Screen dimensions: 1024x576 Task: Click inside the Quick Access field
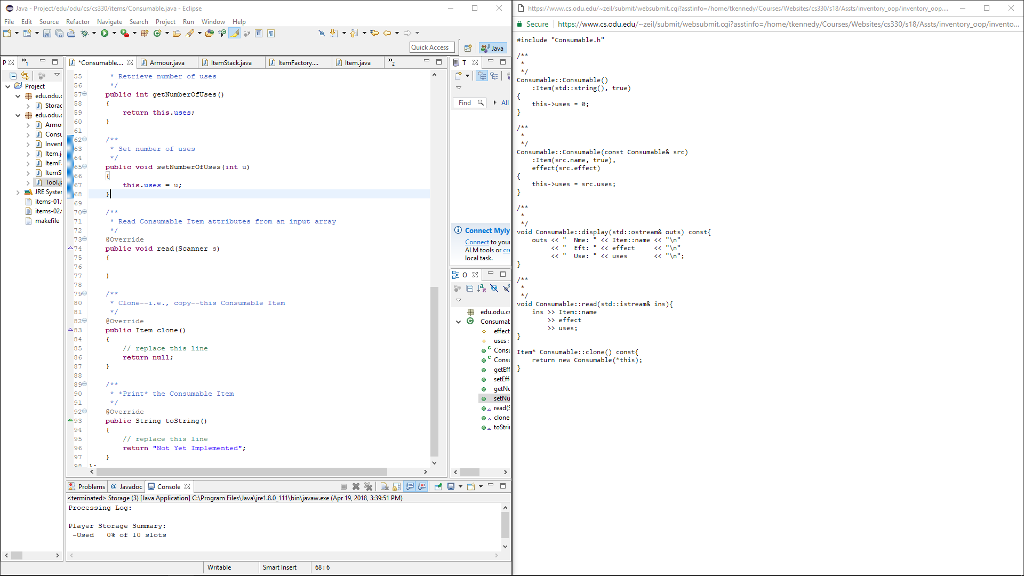click(432, 46)
